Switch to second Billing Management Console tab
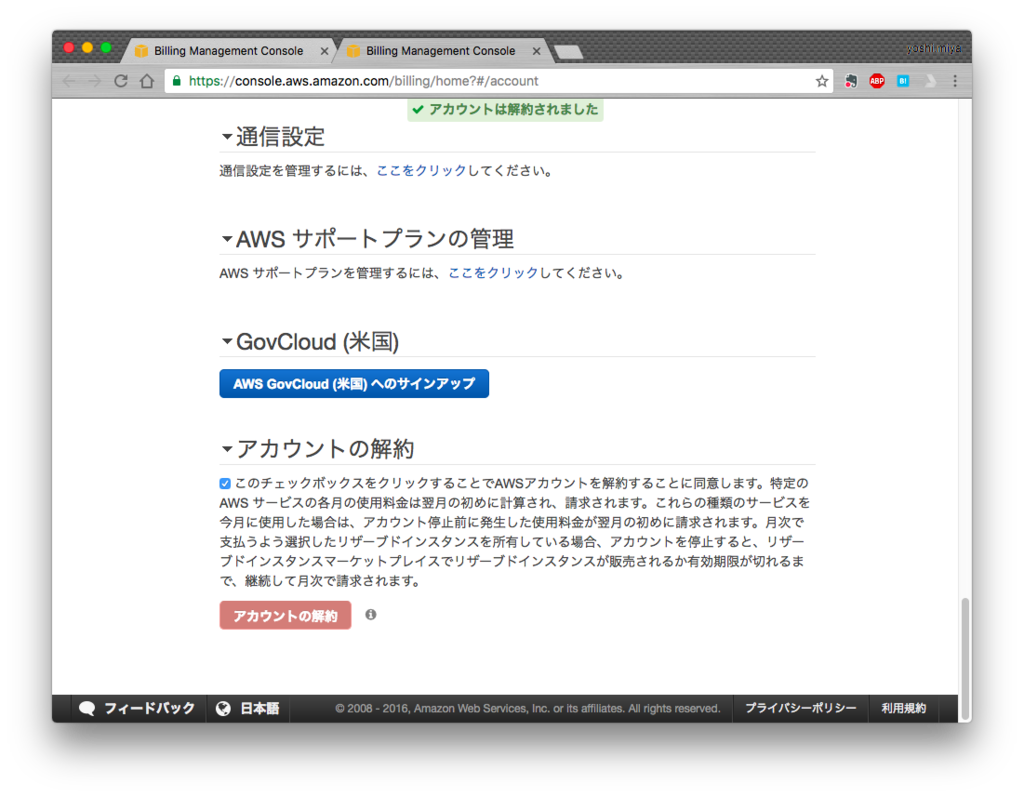The height and width of the screenshot is (797, 1024). 440,50
